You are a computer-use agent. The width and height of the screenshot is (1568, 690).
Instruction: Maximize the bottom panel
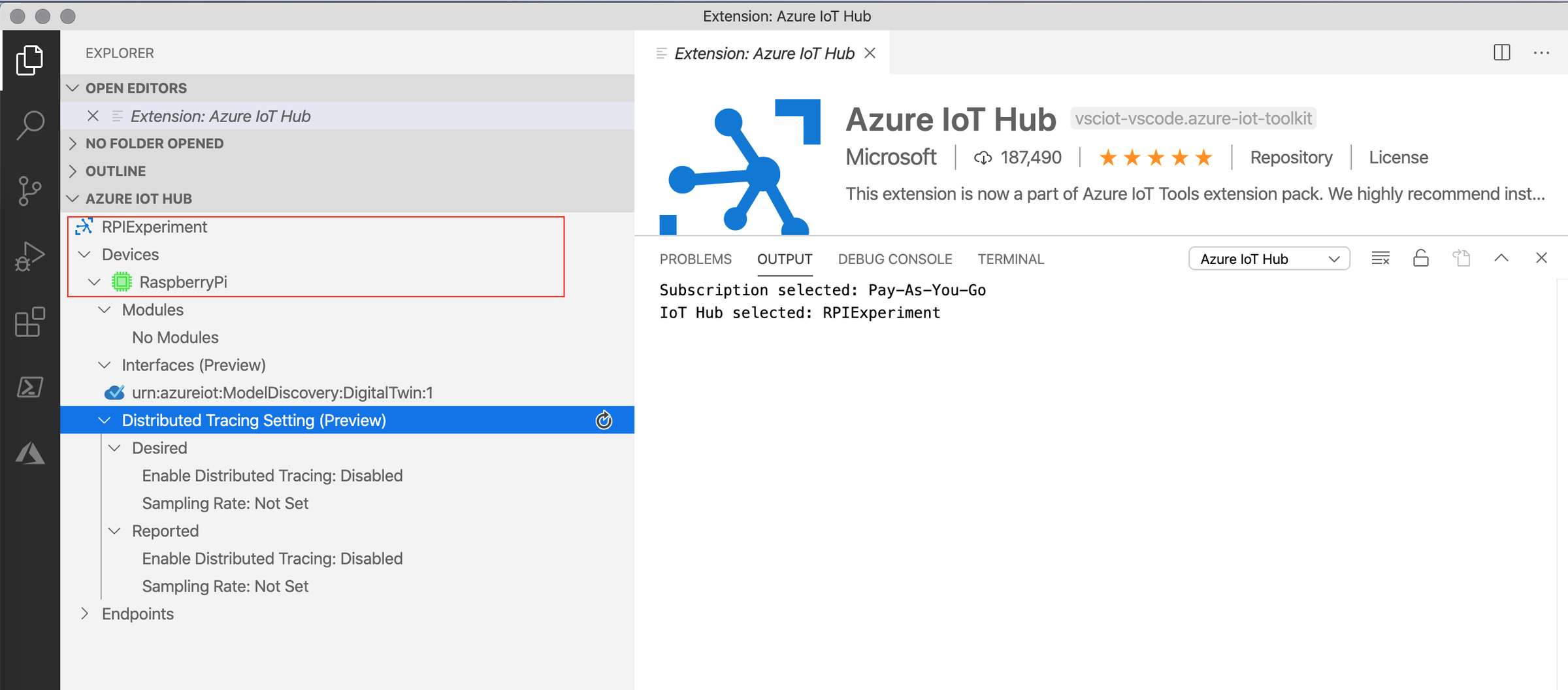point(1501,257)
